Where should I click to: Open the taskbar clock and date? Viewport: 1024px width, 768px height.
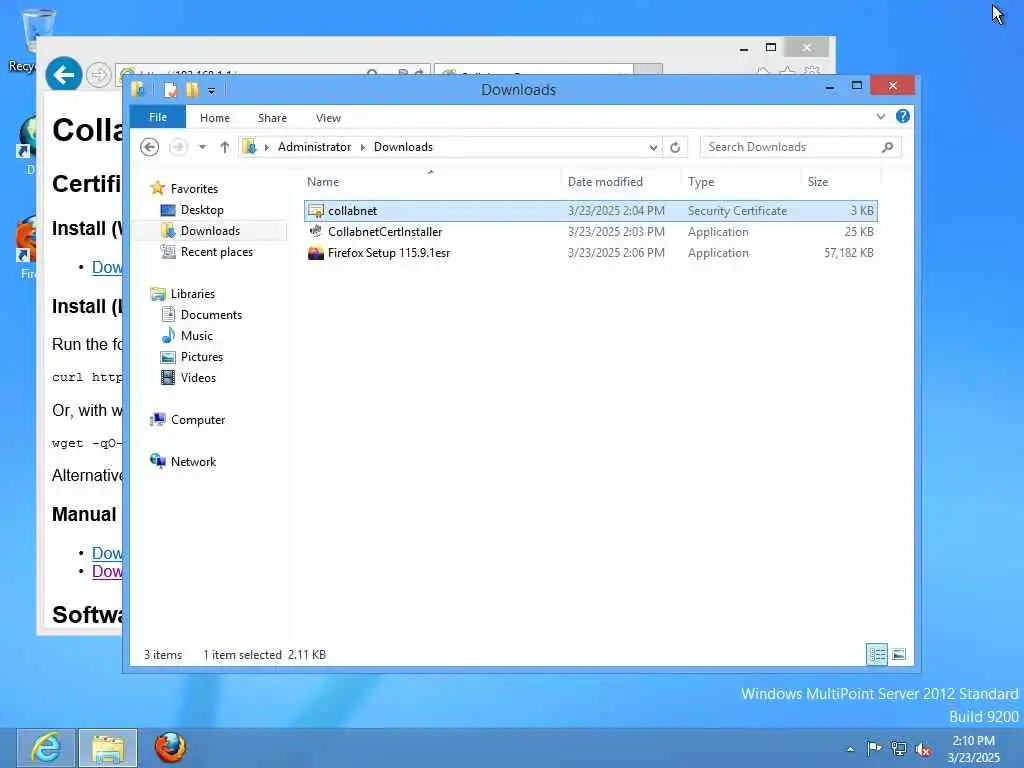click(973, 749)
